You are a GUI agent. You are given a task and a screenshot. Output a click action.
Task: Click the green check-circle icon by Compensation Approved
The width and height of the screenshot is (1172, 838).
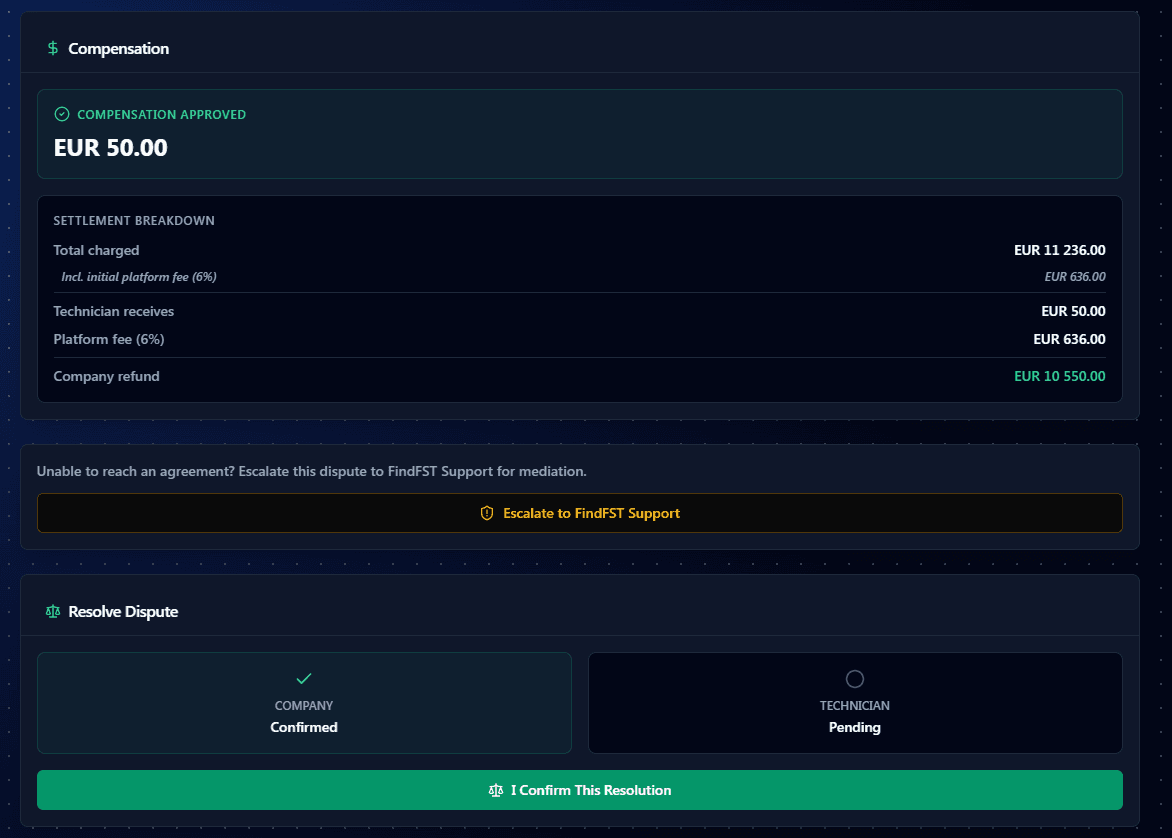click(x=62, y=115)
